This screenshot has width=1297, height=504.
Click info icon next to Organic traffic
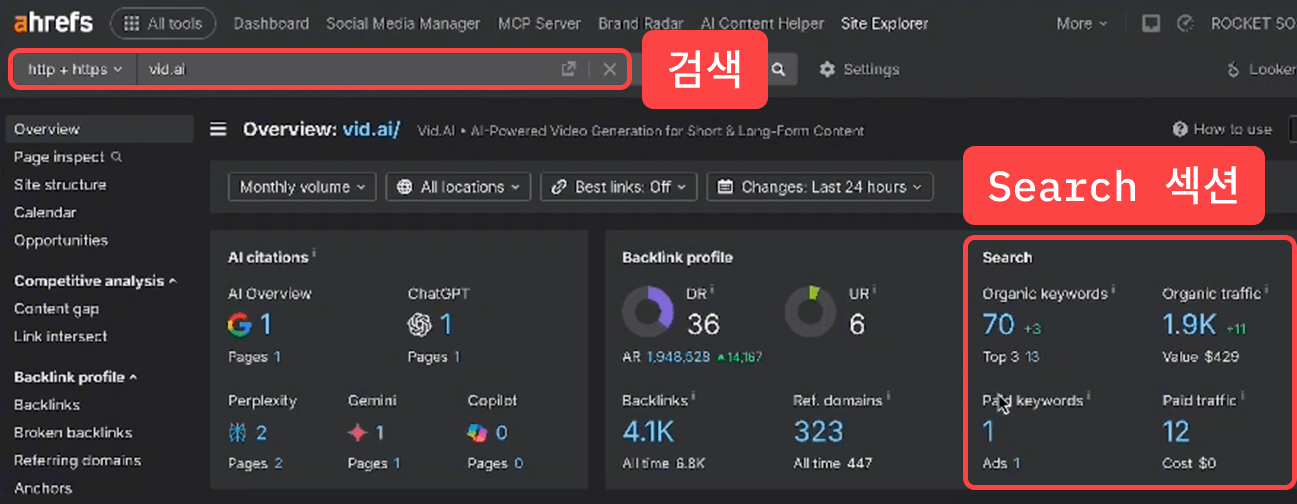(1266, 291)
